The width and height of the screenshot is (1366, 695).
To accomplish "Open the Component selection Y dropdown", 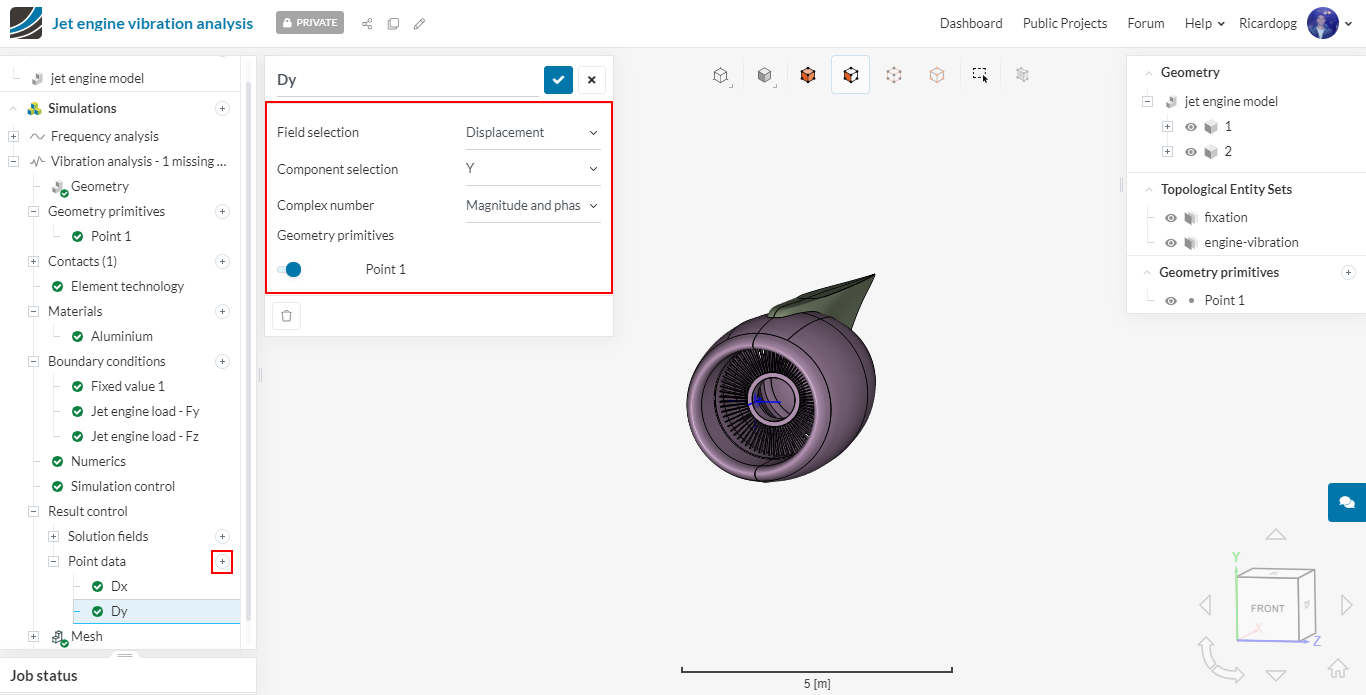I will point(533,169).
